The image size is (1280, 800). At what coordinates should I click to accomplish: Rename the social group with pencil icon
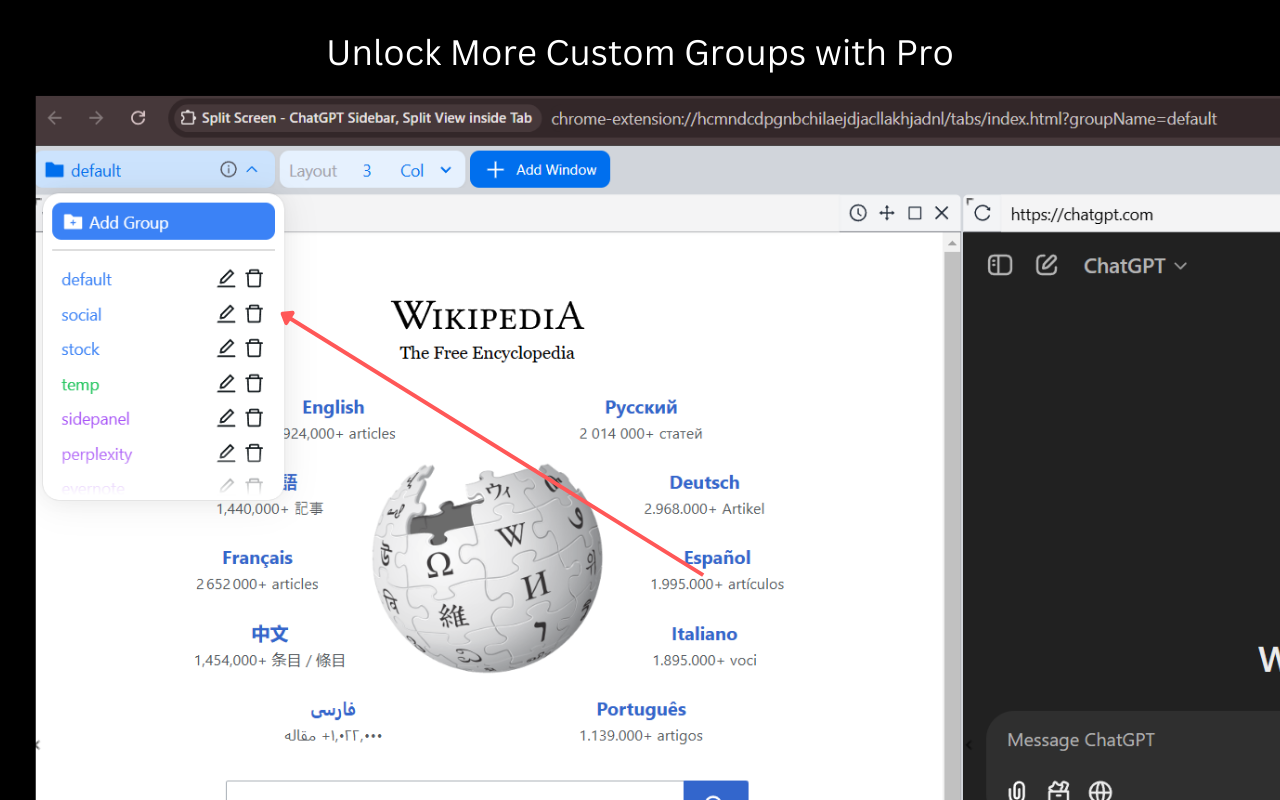pyautogui.click(x=226, y=314)
